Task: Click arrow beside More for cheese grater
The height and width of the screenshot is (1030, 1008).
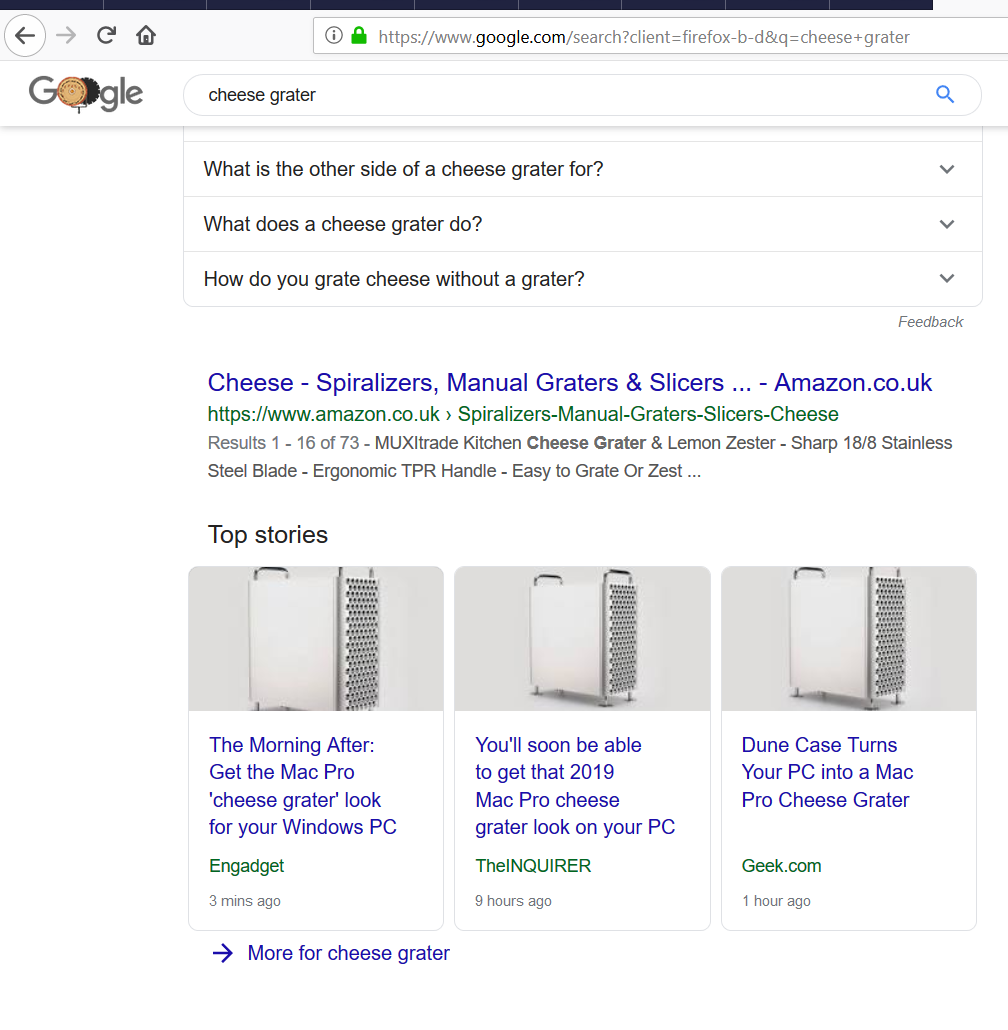Action: click(223, 953)
